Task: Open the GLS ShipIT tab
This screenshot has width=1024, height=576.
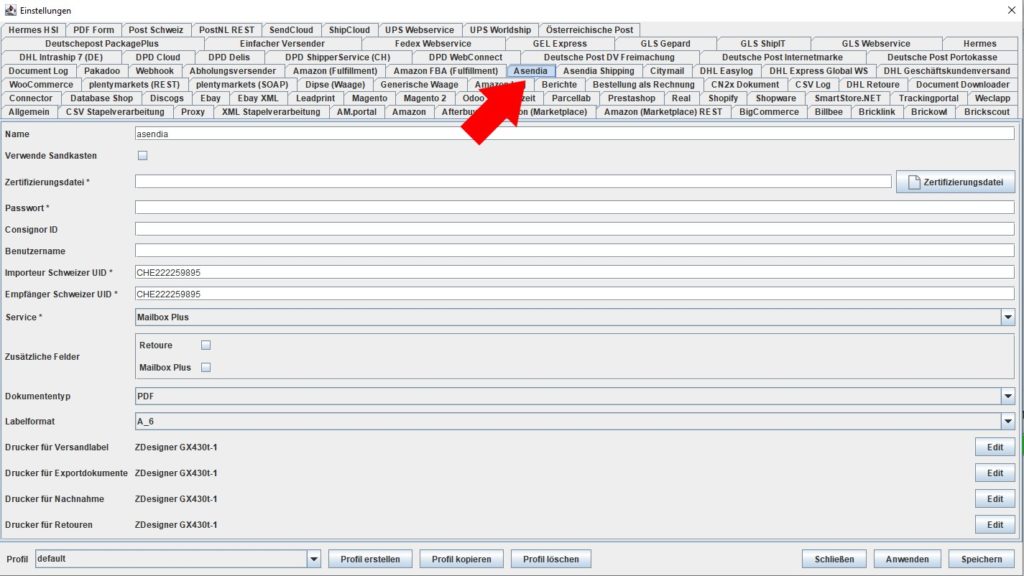Action: [763, 44]
